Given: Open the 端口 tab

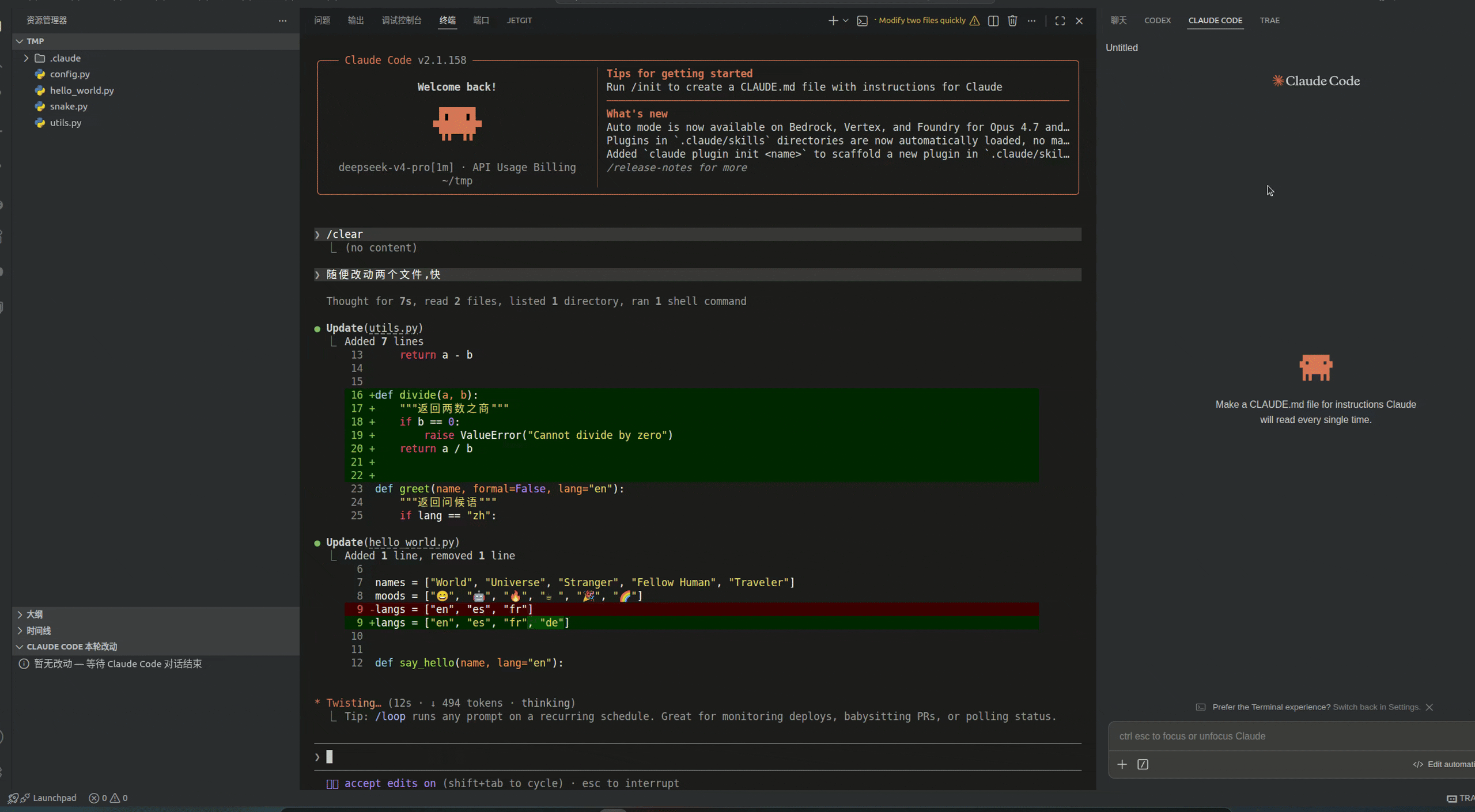Looking at the screenshot, I should pyautogui.click(x=481, y=21).
